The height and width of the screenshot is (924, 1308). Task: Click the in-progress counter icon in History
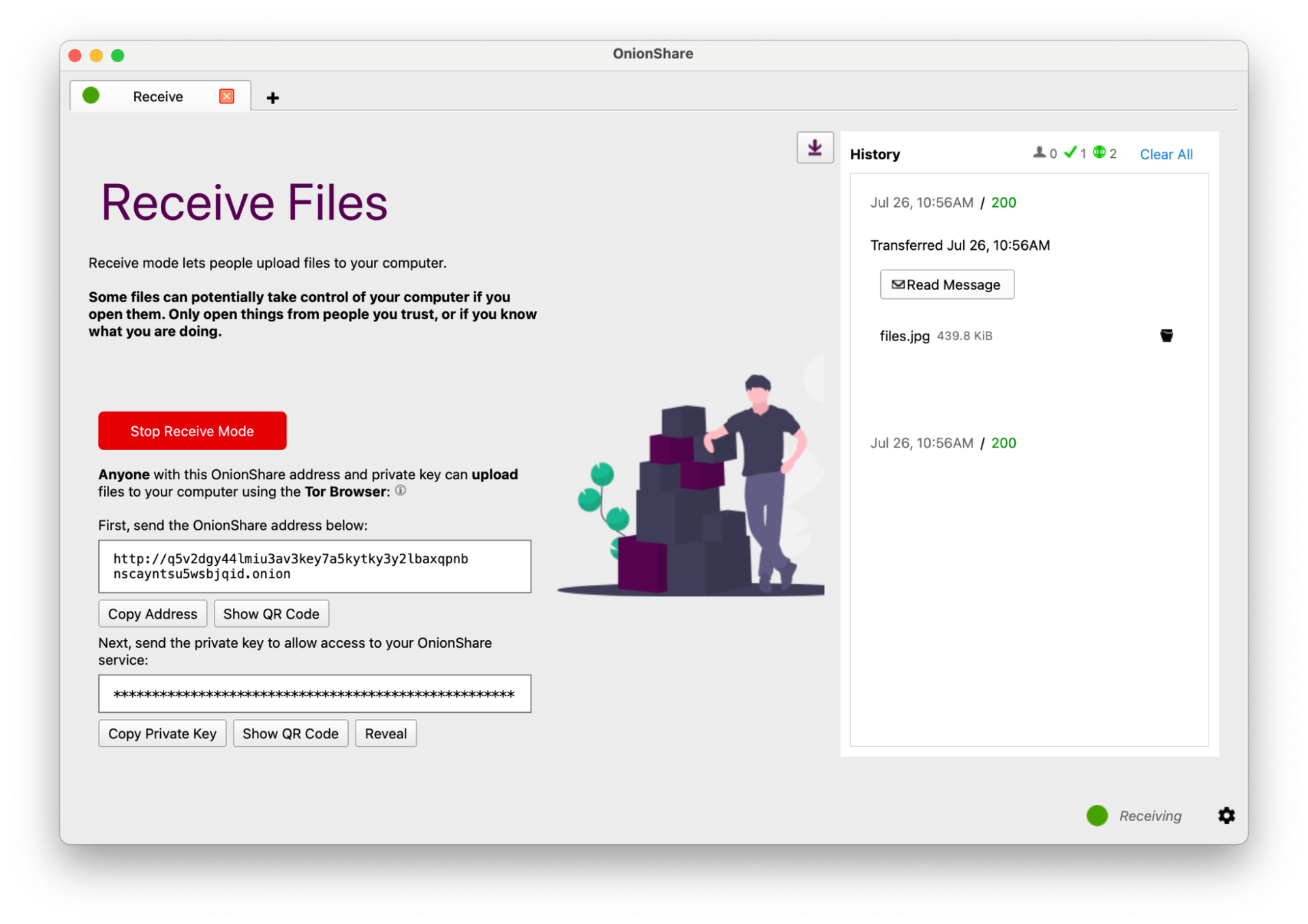click(x=1099, y=153)
